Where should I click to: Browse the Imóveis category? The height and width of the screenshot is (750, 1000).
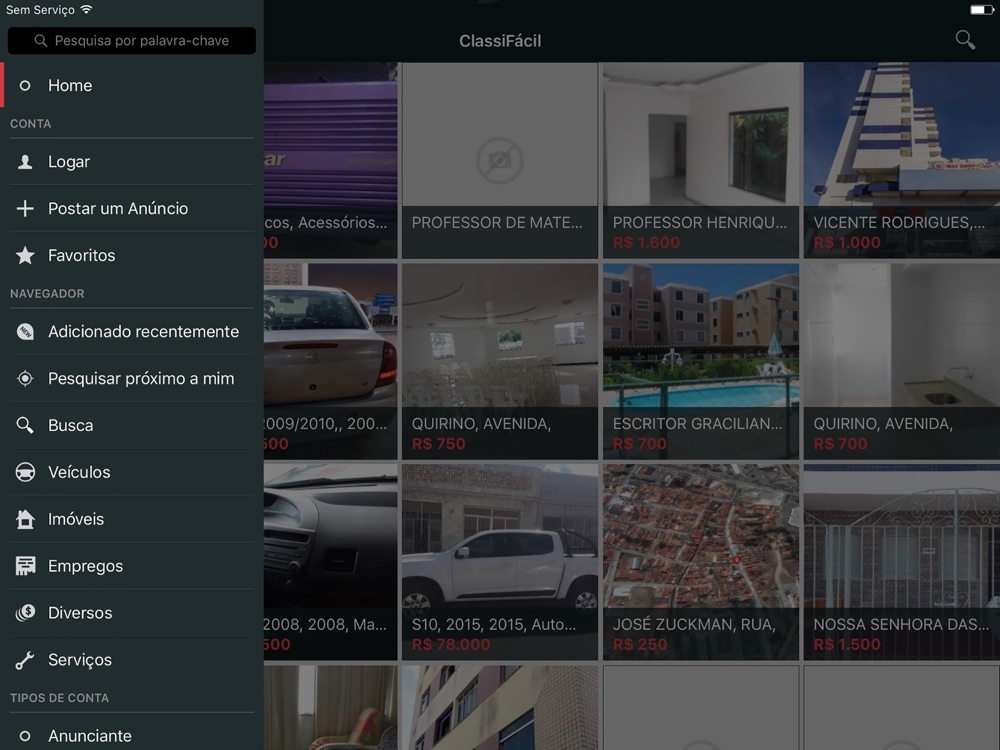[131, 519]
